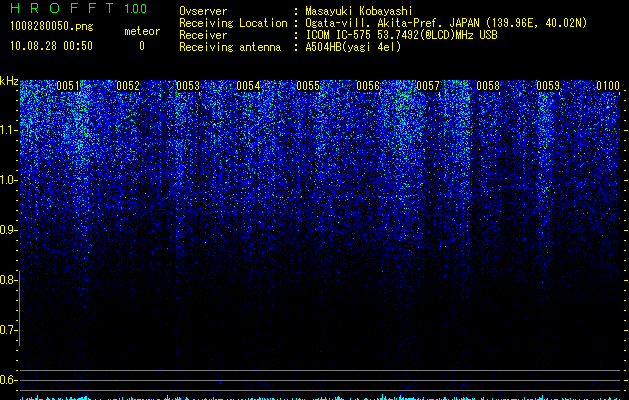
Task: Click the meteor count value 0
Action: [142, 46]
